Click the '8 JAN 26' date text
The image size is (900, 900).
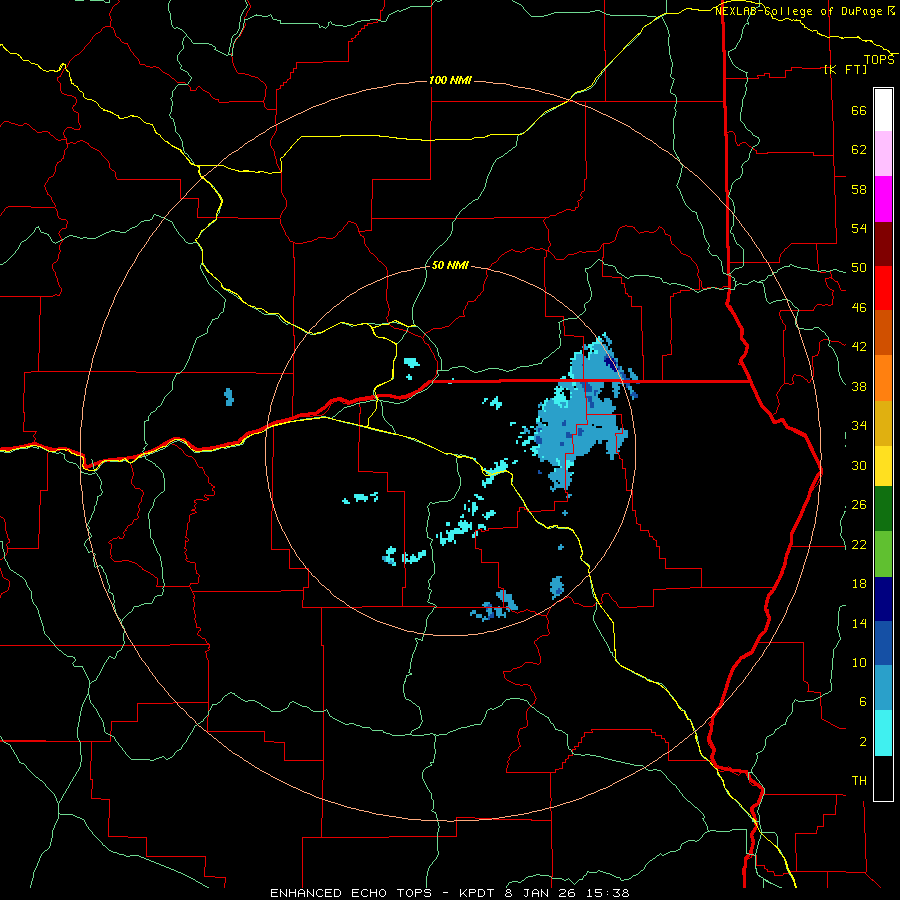tap(542, 893)
